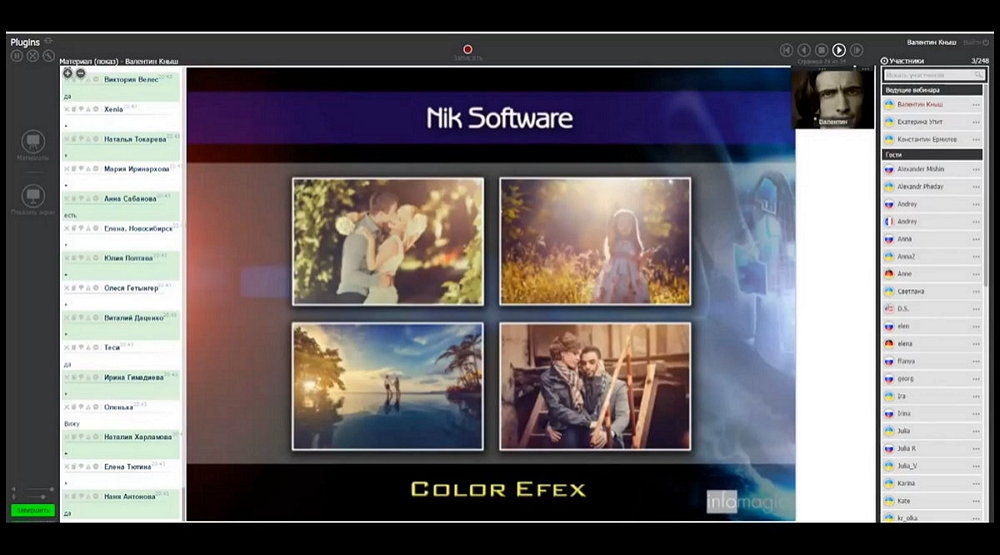Viewport: 1000px width, 555px height.
Task: Select participant Julia R
Action: point(932,448)
